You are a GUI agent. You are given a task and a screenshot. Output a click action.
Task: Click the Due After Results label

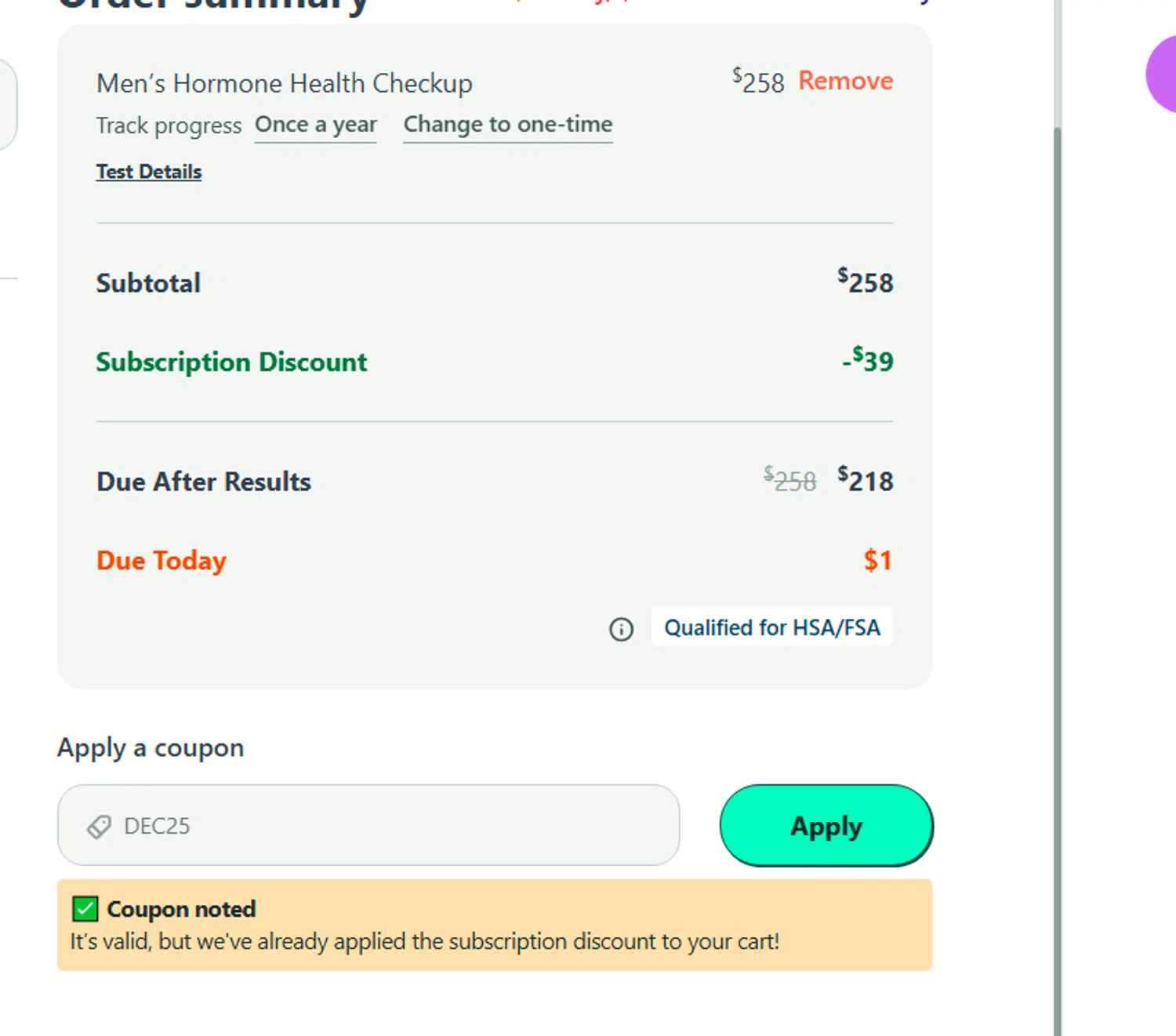[204, 482]
